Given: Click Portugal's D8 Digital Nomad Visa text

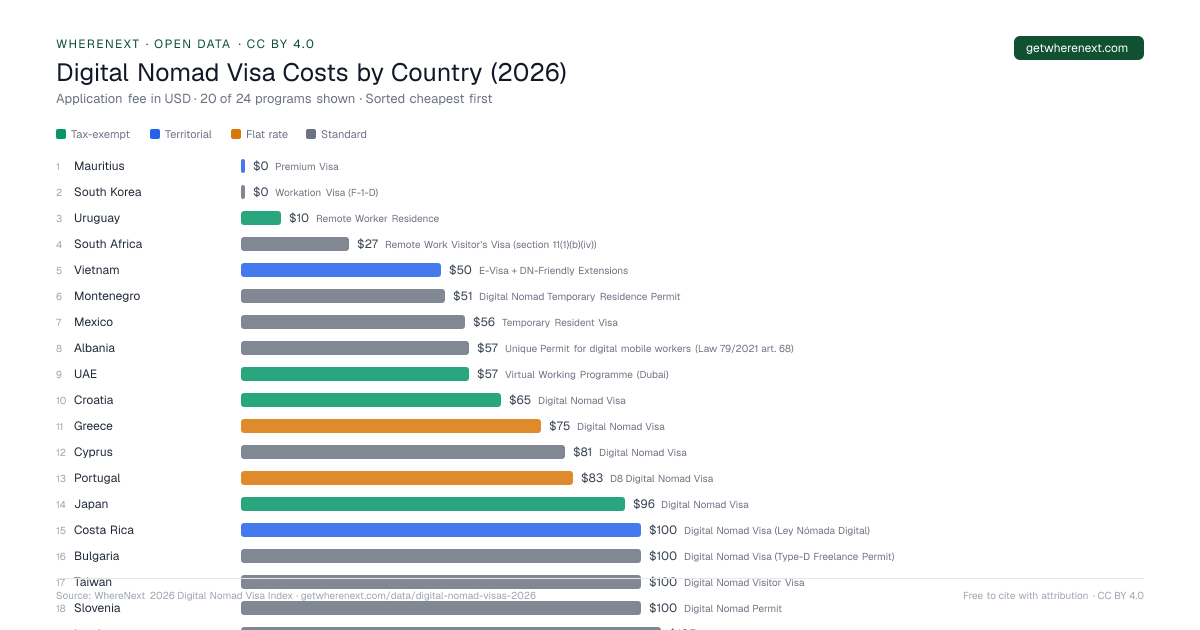Looking at the screenshot, I should 662,478.
